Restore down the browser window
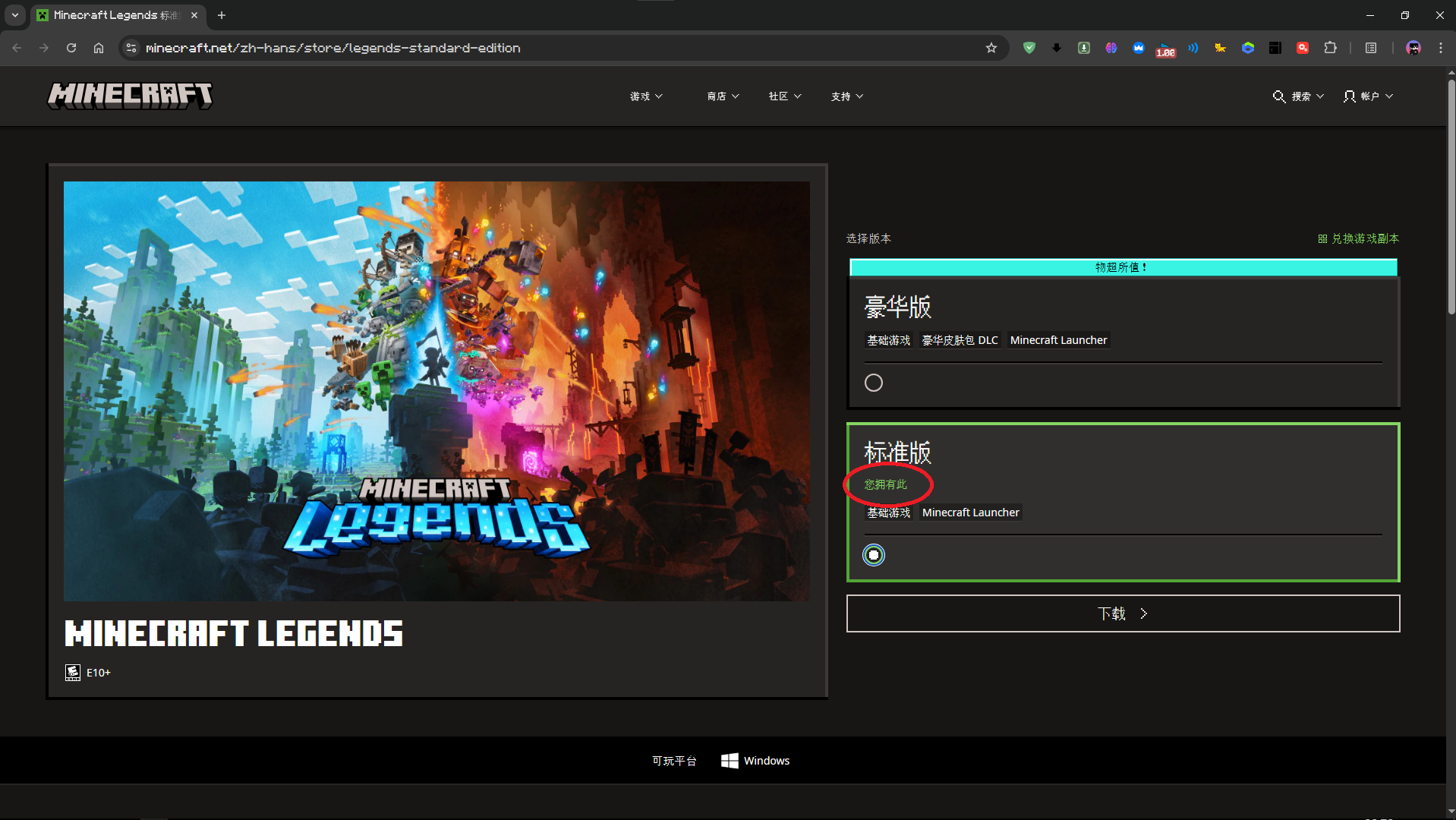The image size is (1456, 820). (1405, 15)
